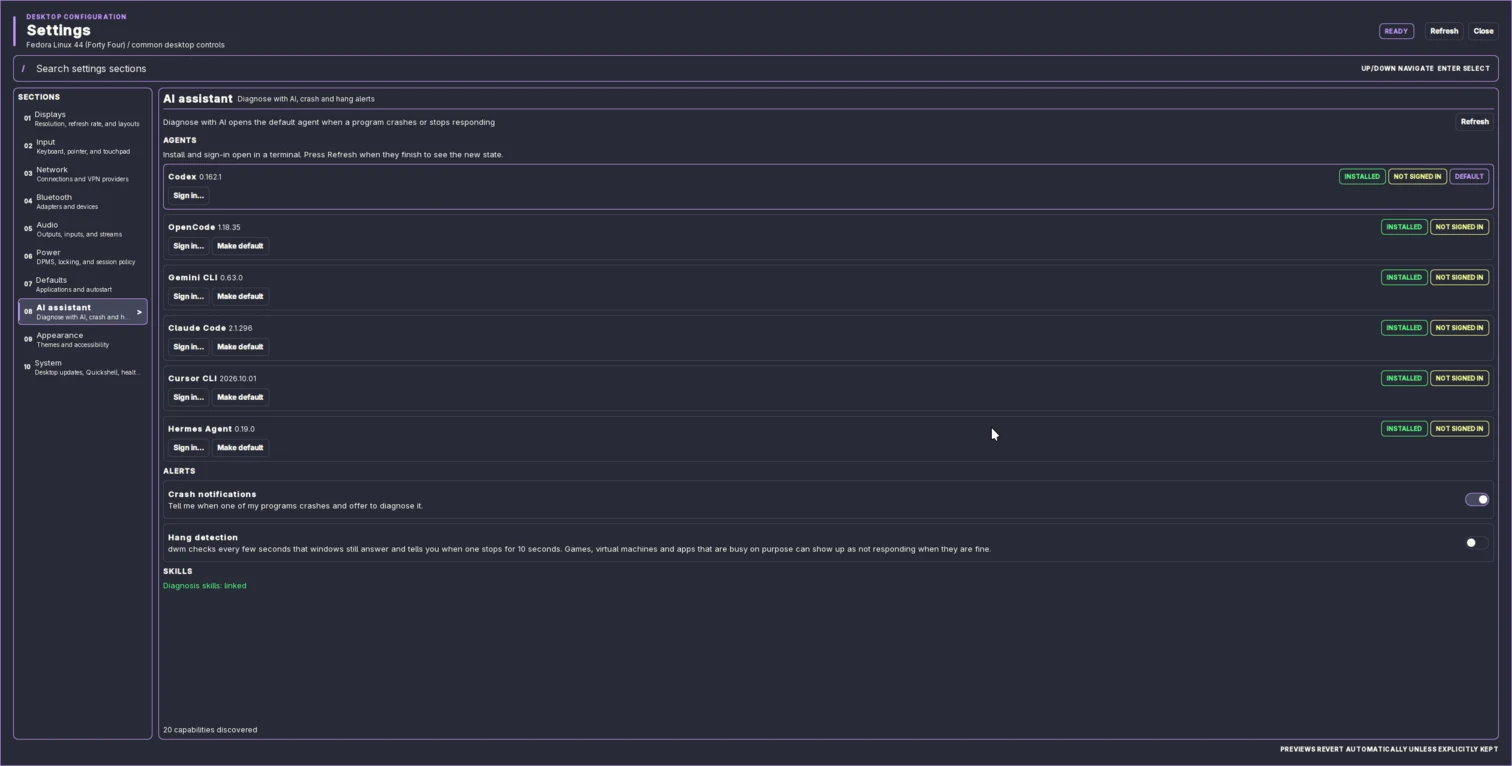The image size is (1512, 766).
Task: Select the AI assistant section
Action: [83, 312]
